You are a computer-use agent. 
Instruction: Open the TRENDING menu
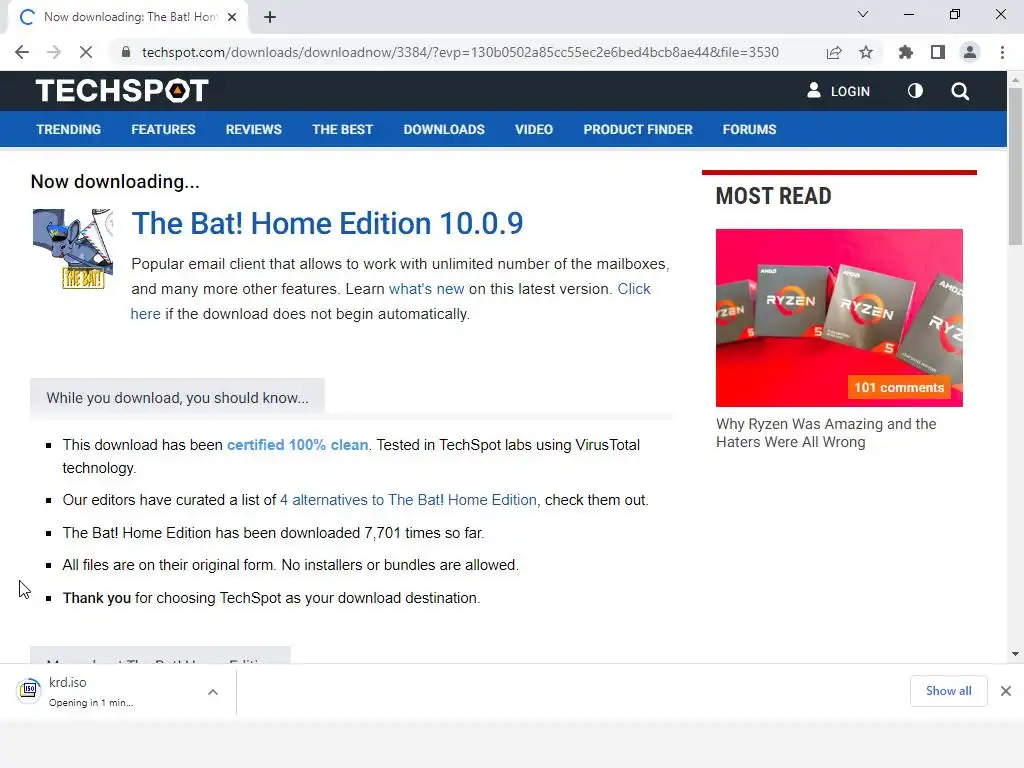coord(69,129)
